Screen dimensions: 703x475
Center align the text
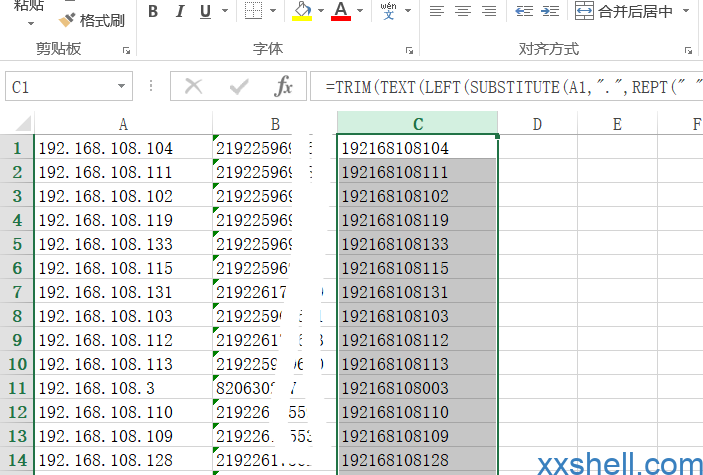pos(463,12)
